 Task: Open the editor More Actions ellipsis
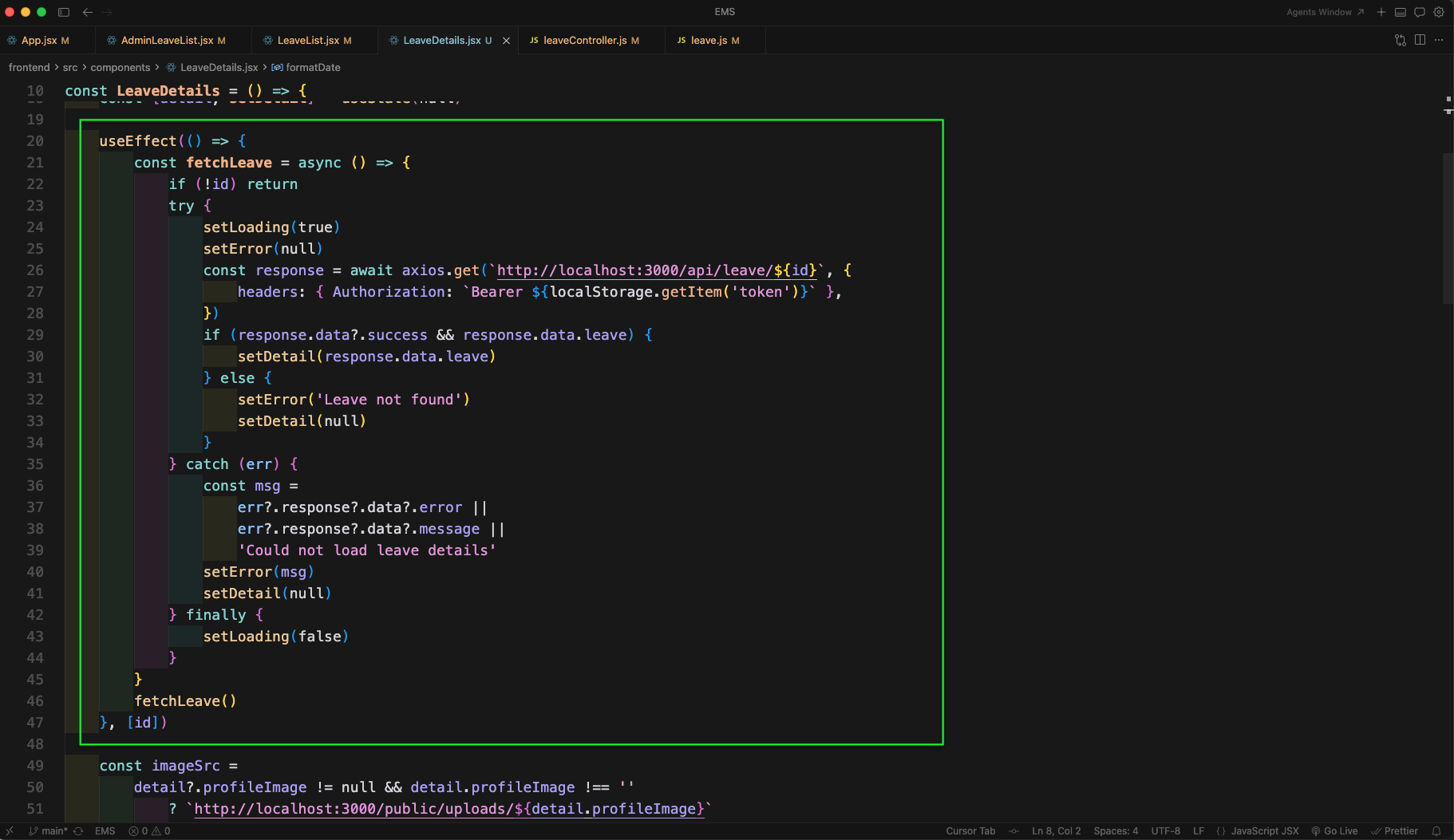pyautogui.click(x=1439, y=40)
